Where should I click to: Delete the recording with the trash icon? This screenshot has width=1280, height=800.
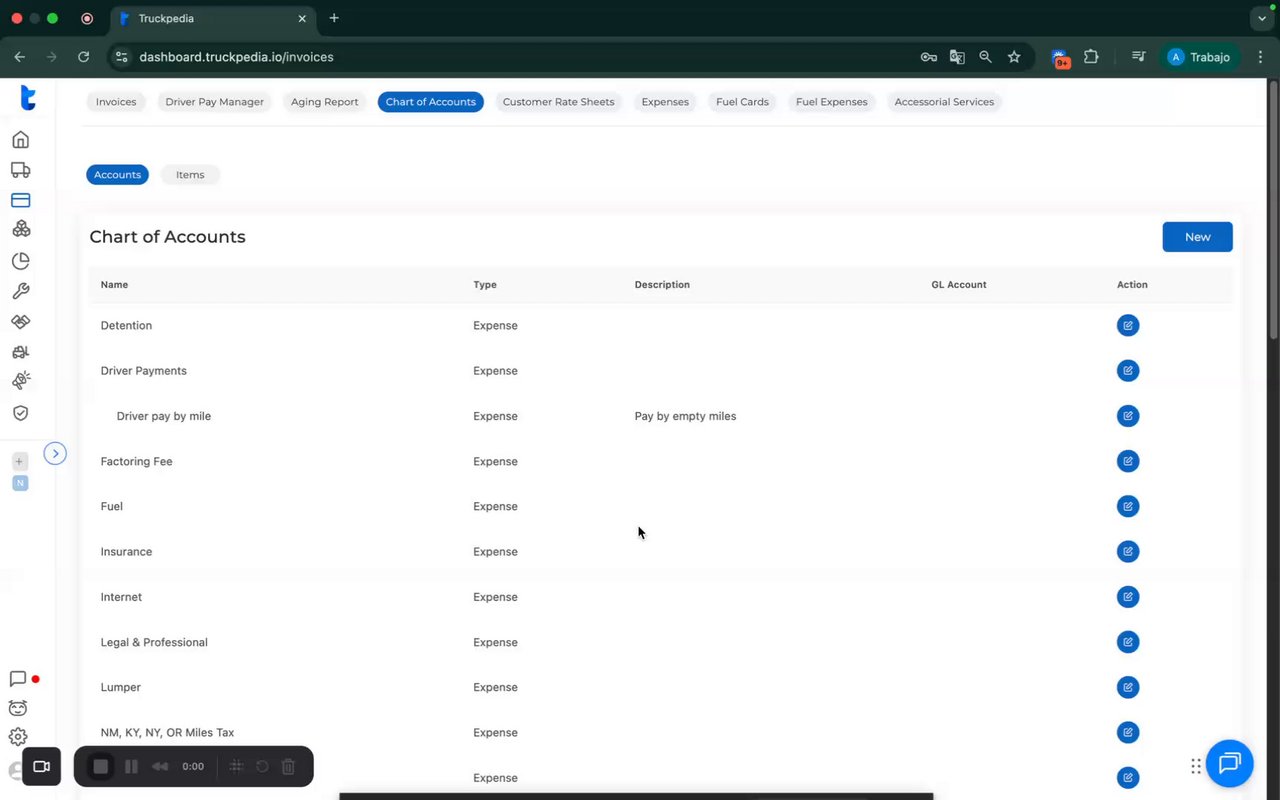(x=288, y=767)
